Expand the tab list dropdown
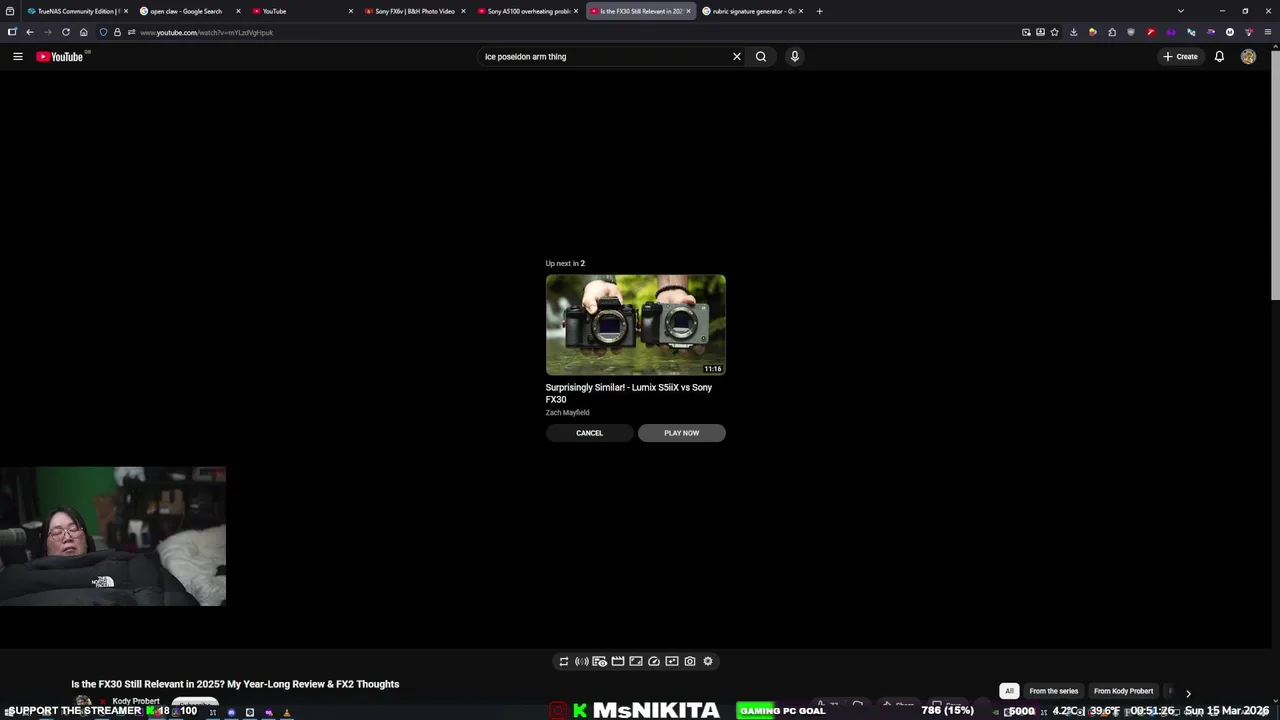 (x=1181, y=11)
